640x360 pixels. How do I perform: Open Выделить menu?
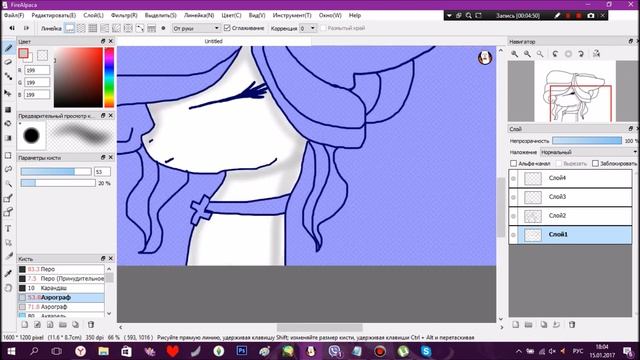160,15
